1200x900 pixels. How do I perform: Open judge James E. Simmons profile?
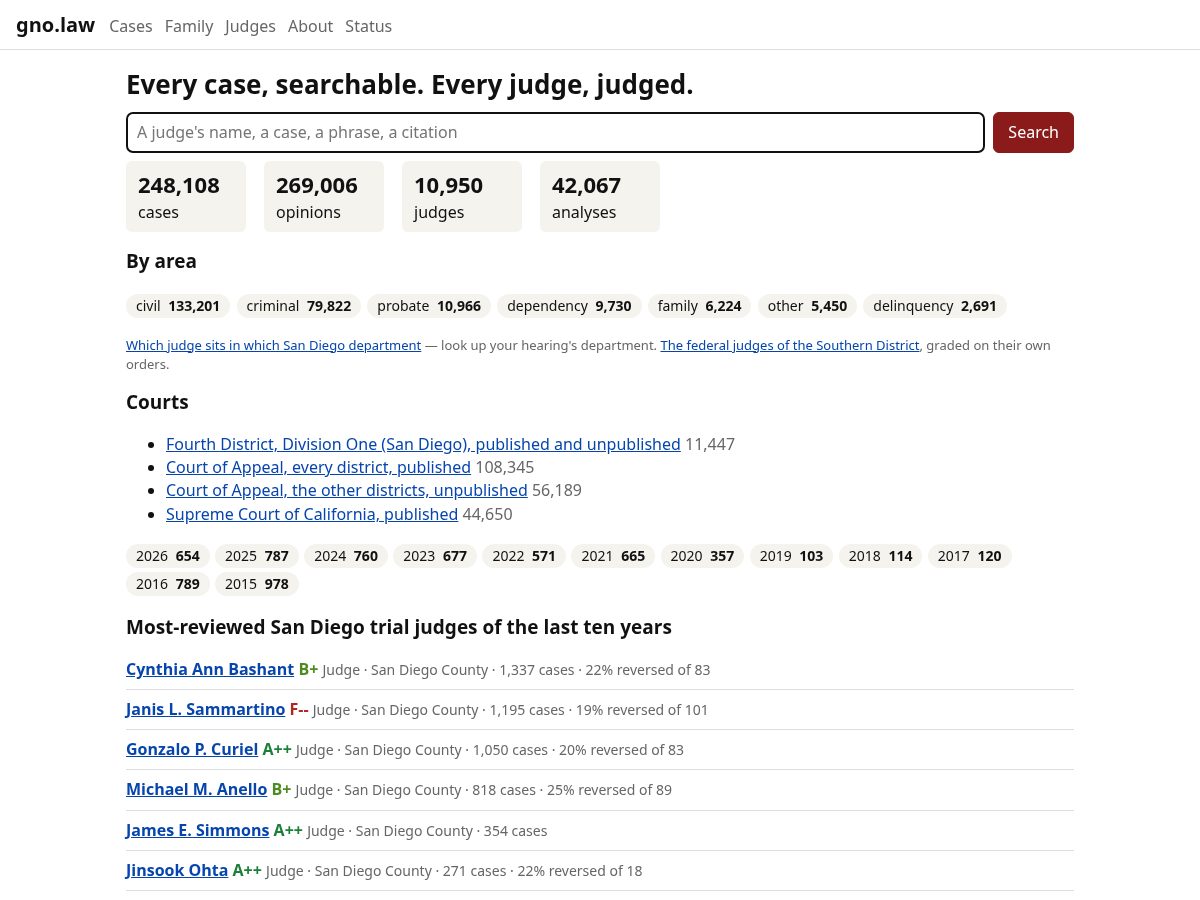coord(197,830)
